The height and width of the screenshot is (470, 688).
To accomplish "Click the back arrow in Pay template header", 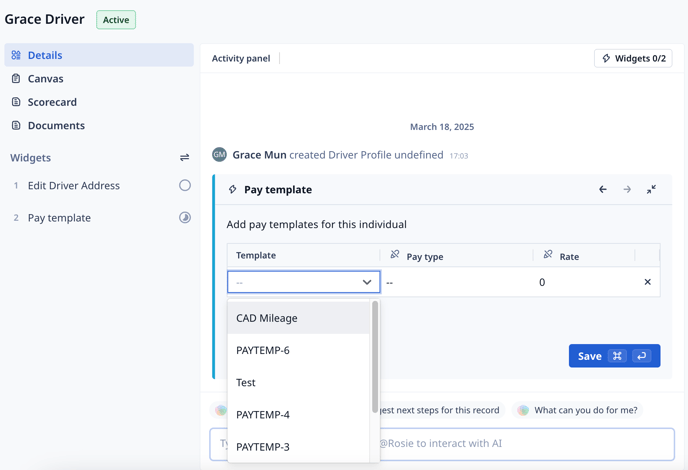I will point(603,189).
